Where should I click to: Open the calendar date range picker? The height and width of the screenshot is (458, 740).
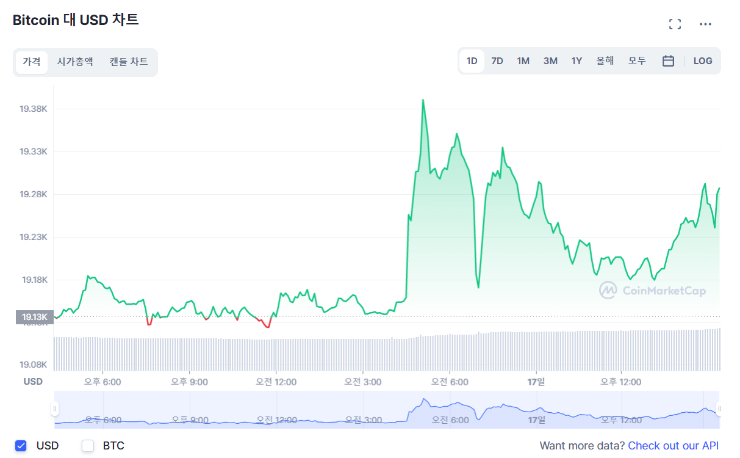coord(668,61)
